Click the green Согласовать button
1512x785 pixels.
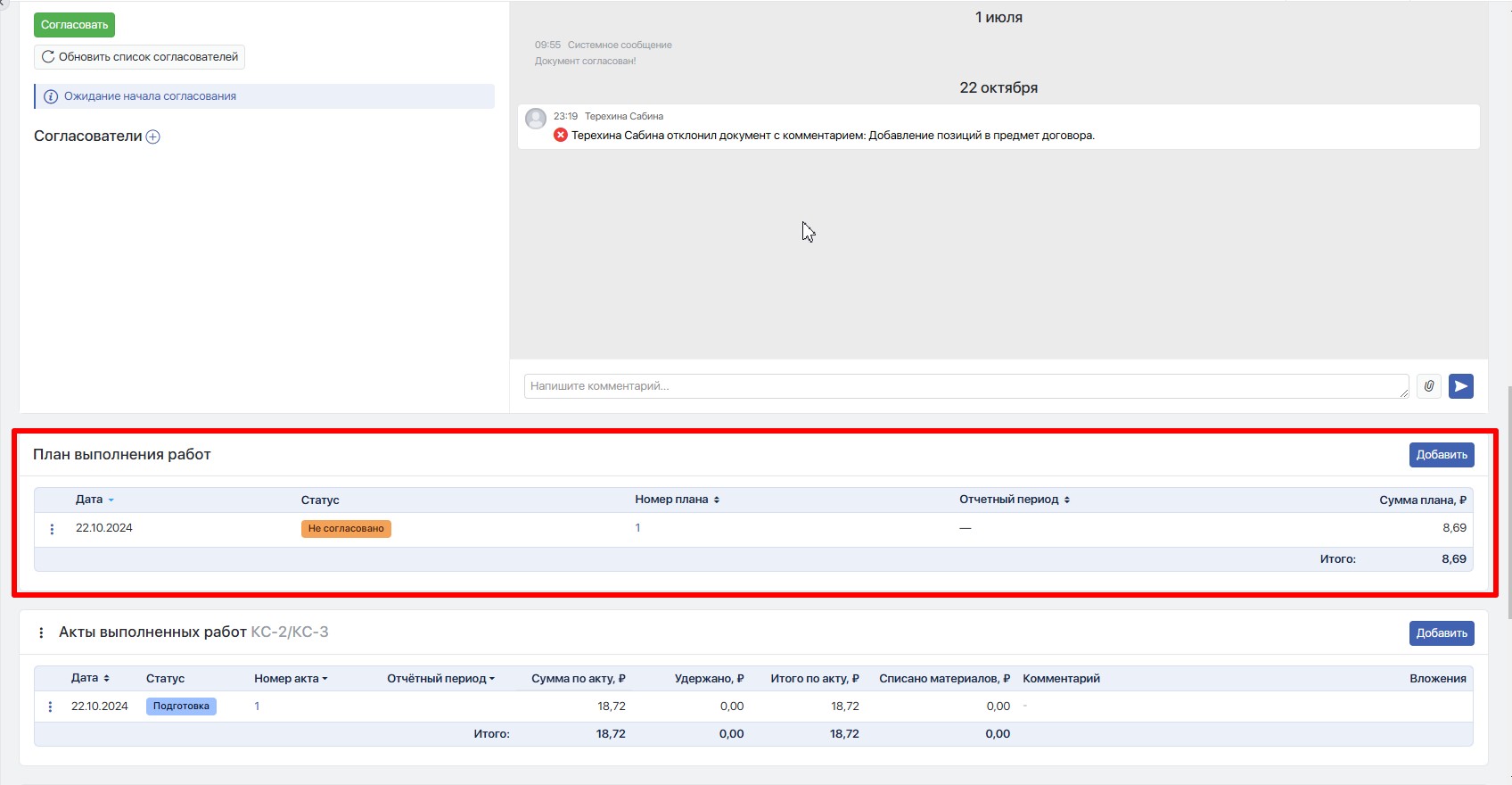pyautogui.click(x=74, y=25)
